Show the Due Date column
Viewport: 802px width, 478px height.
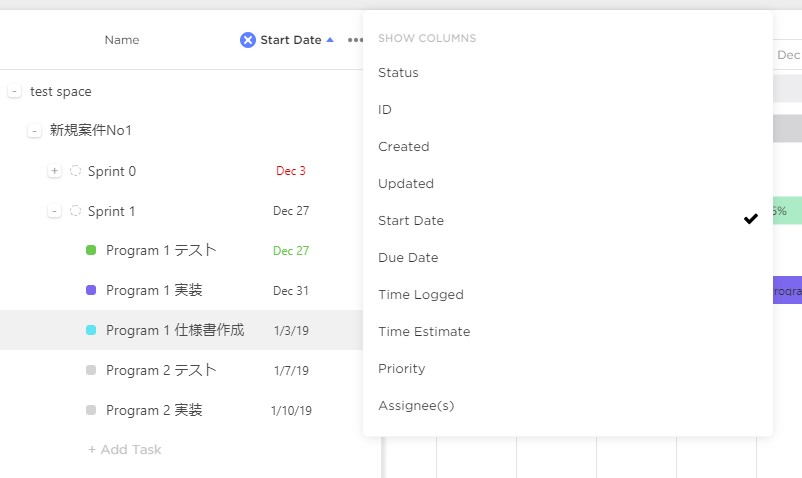pos(568,258)
